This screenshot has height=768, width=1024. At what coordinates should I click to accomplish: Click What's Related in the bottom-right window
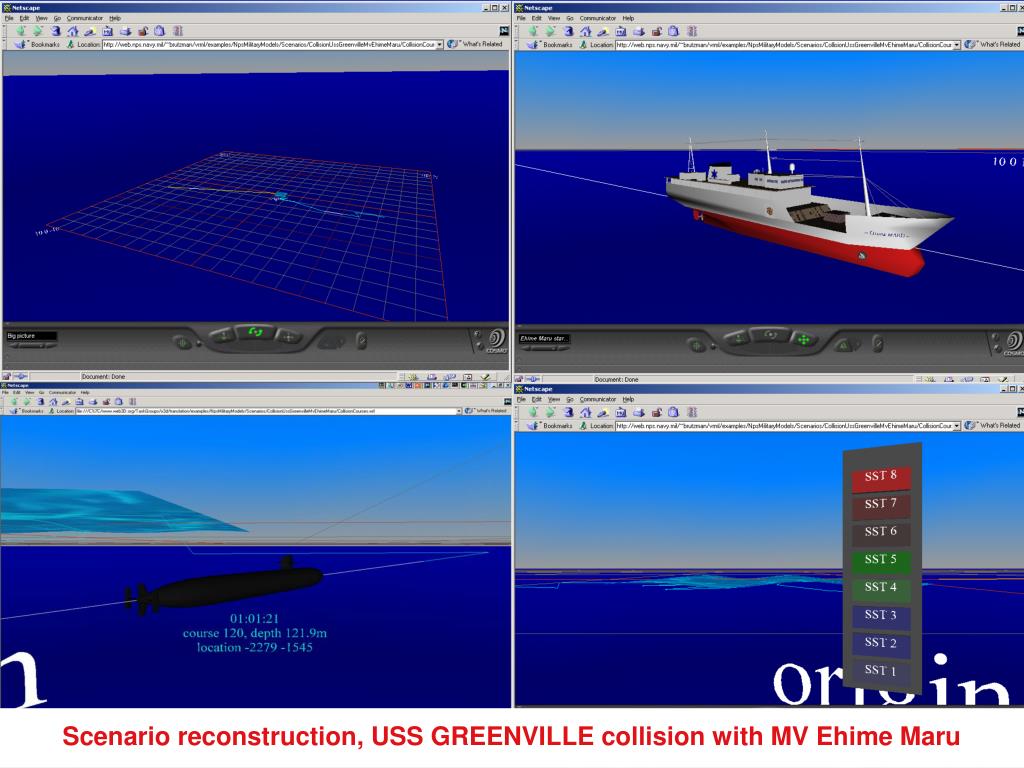(993, 426)
